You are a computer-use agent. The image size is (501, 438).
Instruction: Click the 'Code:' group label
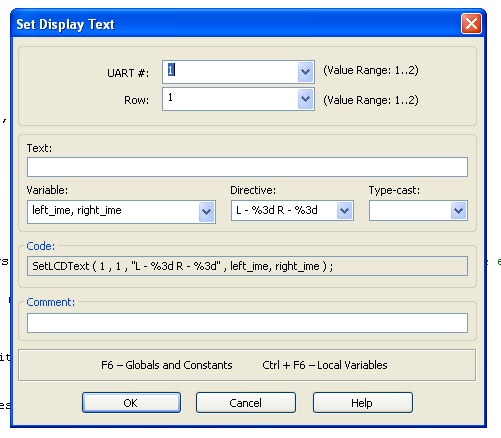41,246
